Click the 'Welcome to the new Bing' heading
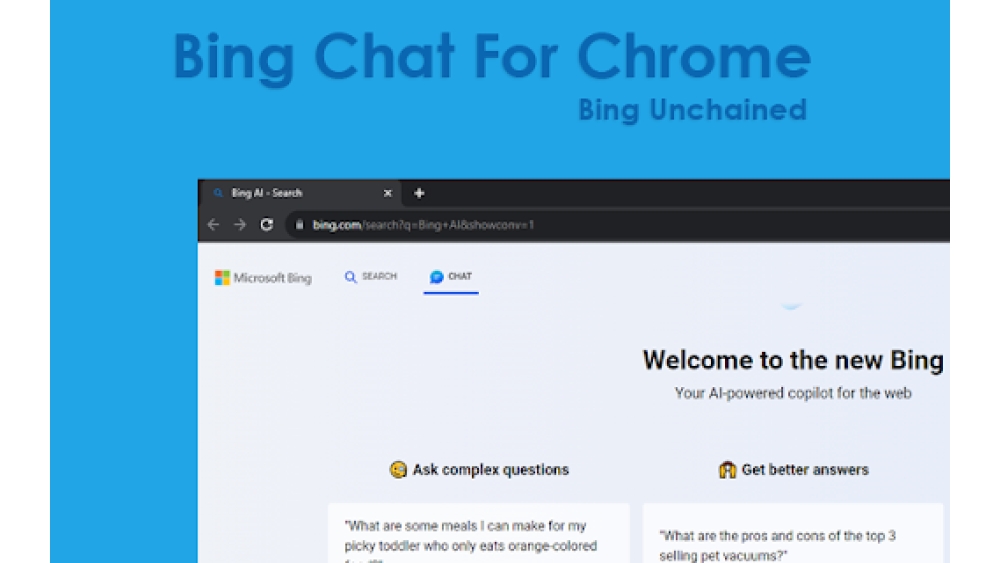 click(x=793, y=360)
